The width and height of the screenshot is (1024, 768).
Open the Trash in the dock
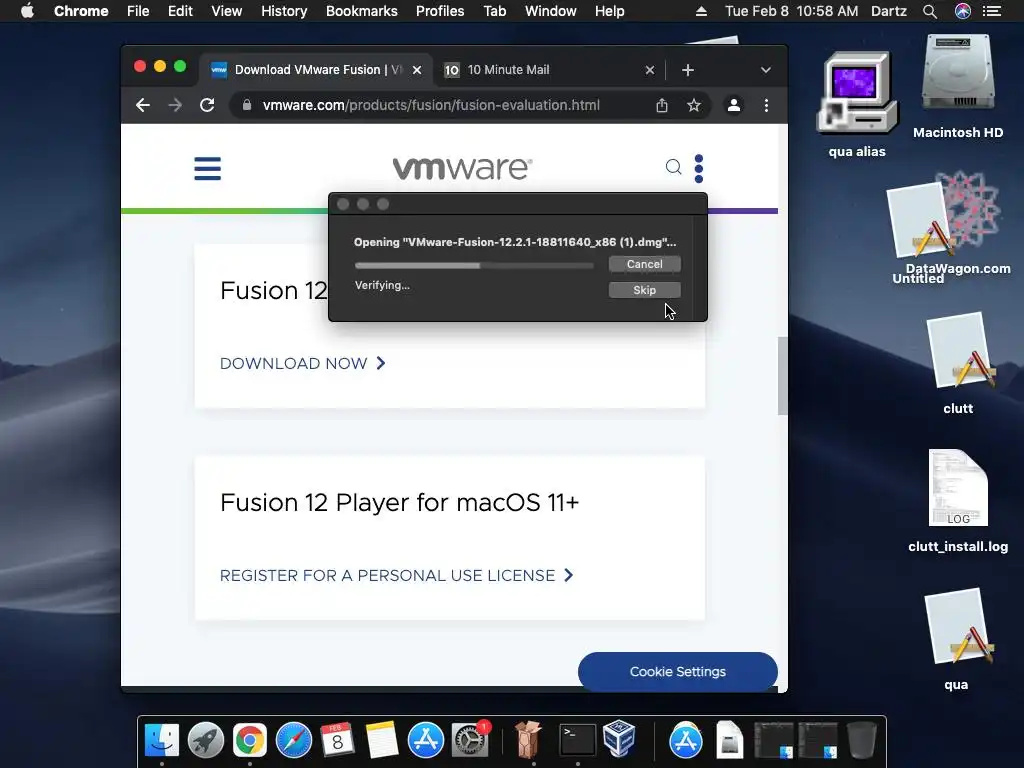861,741
